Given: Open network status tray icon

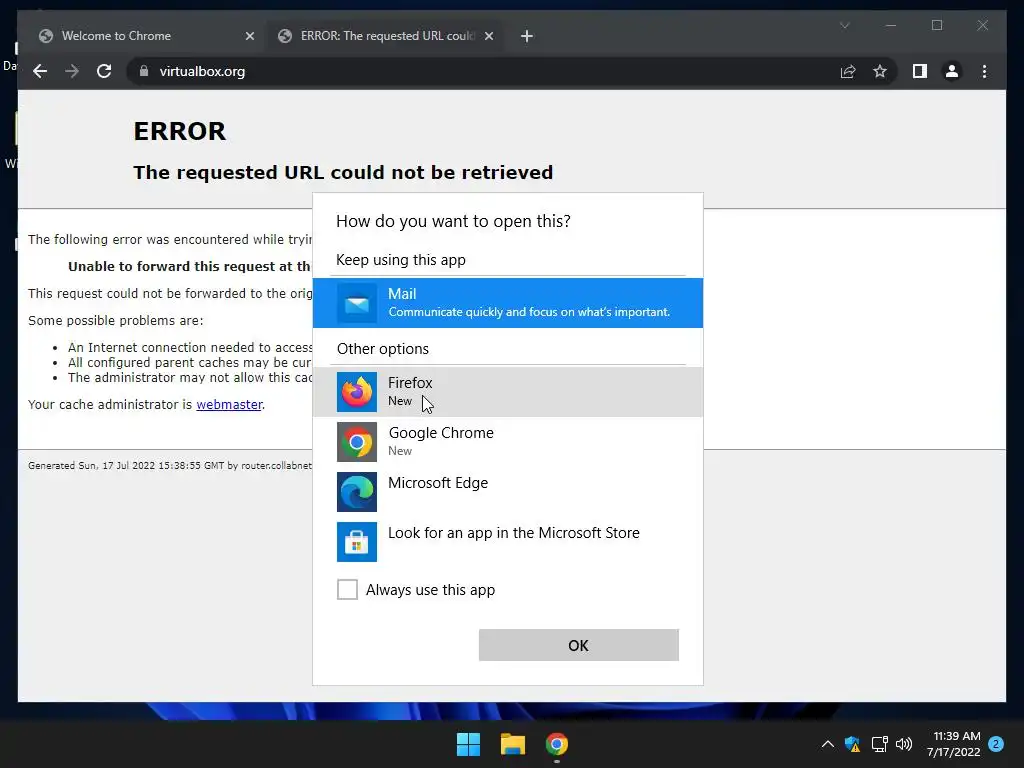Looking at the screenshot, I should (879, 744).
